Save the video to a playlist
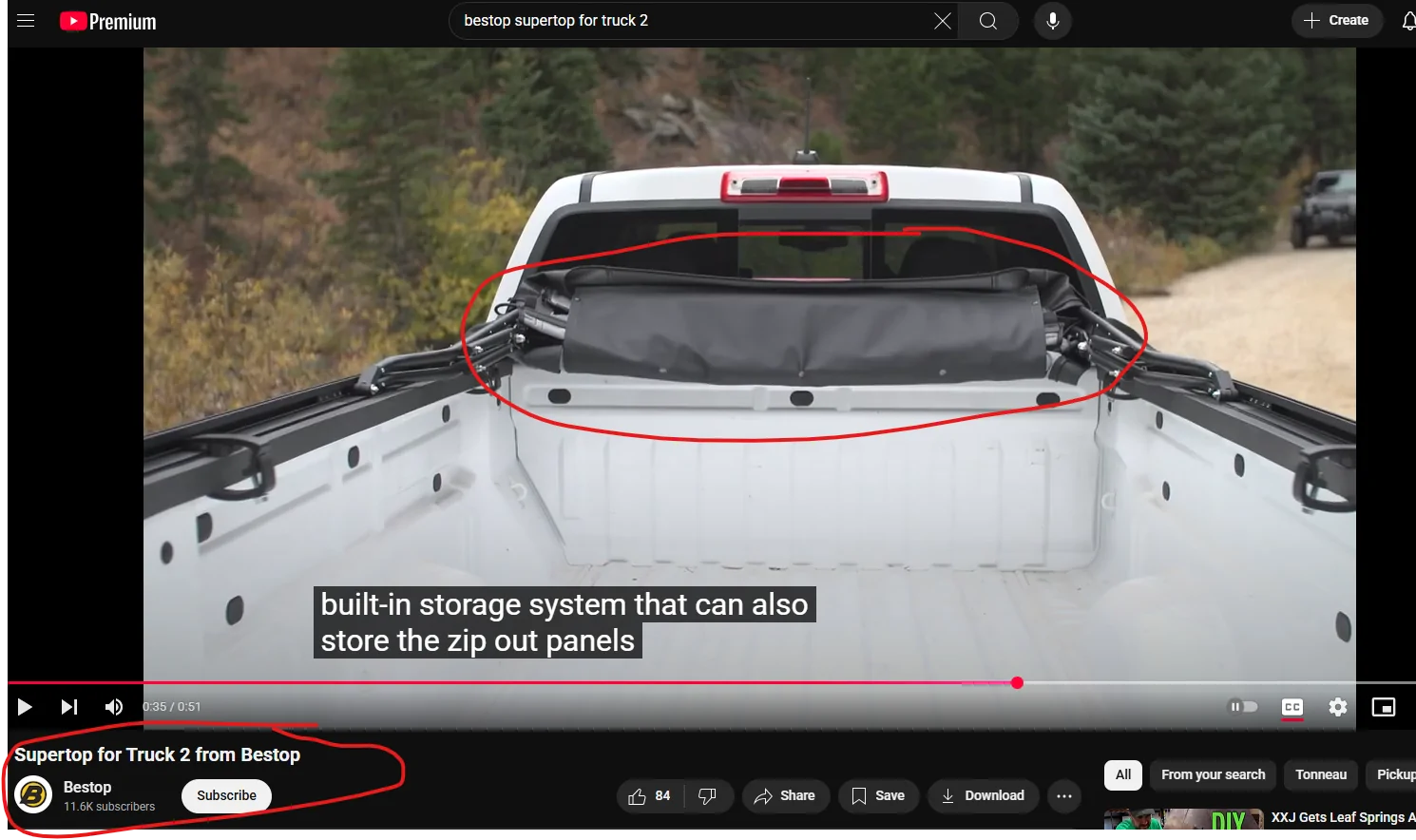Image resolution: width=1416 pixels, height=840 pixels. click(x=878, y=796)
